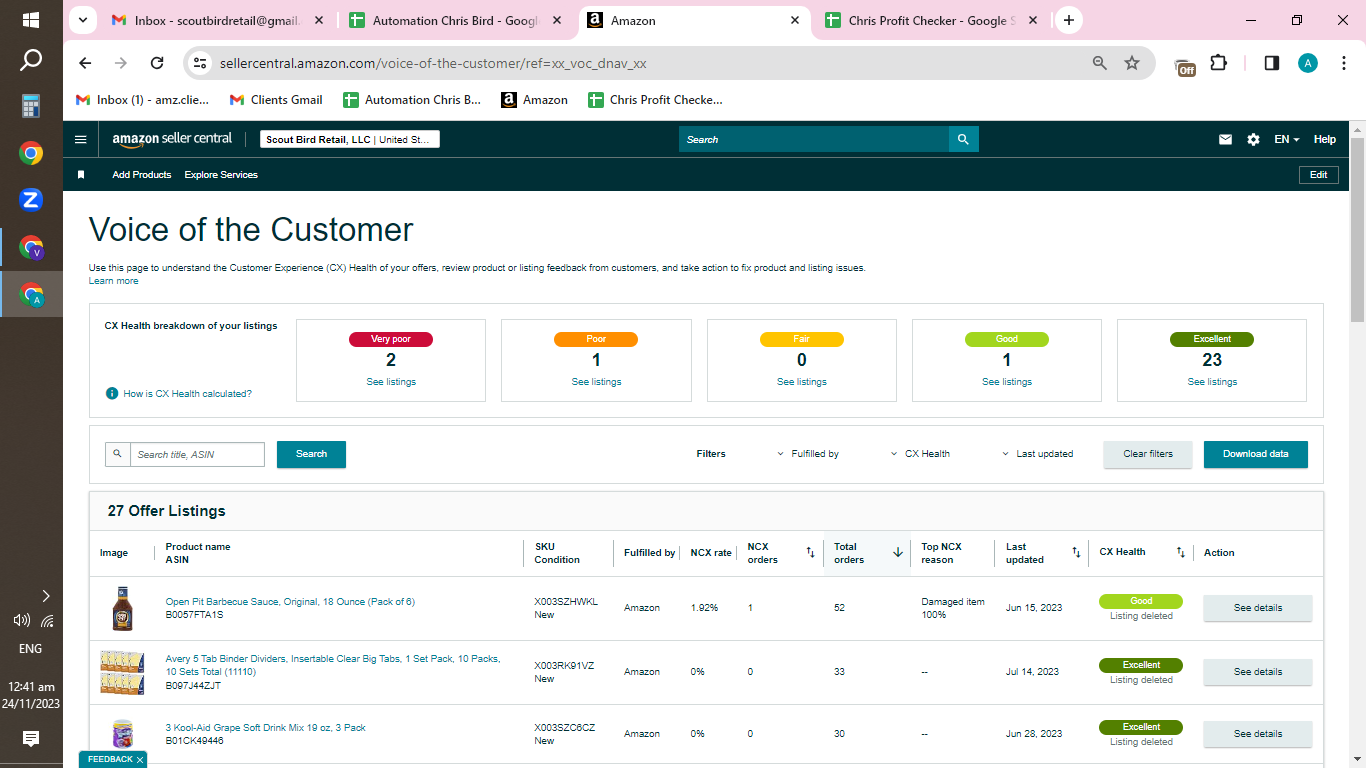Click Download data button
The width and height of the screenshot is (1366, 768).
click(x=1256, y=454)
